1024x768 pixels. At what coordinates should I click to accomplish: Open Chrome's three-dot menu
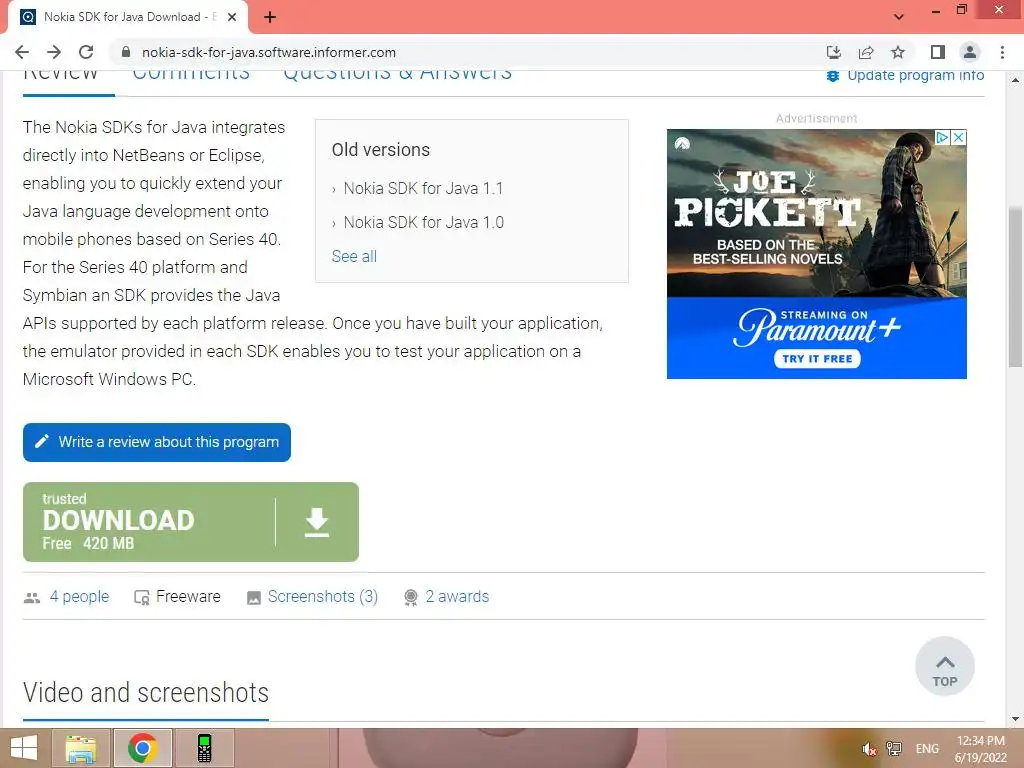(x=1002, y=52)
